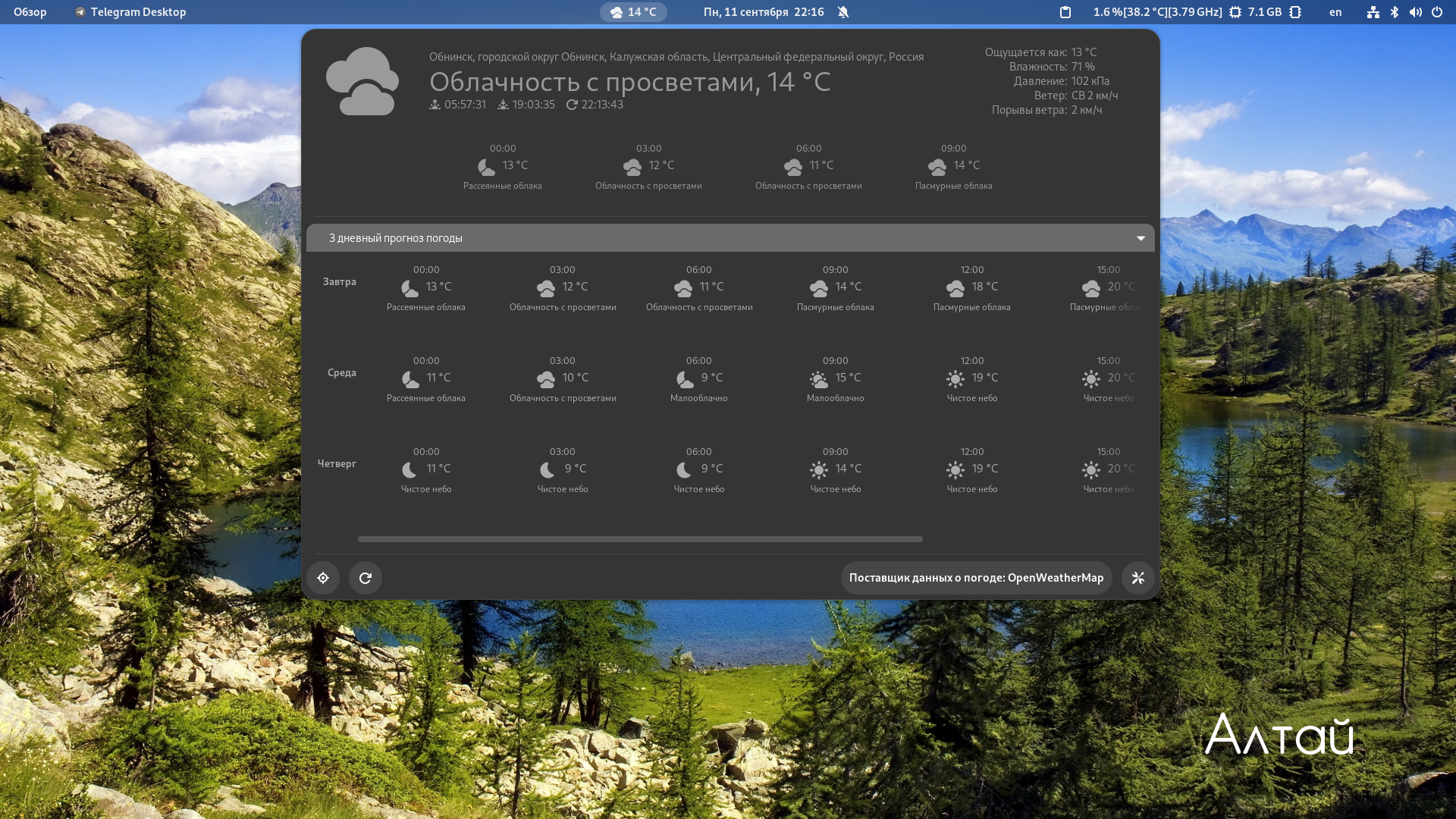Collapse the 3 дневный прогноз погоды section
This screenshot has width=1456, height=819.
pos(730,238)
